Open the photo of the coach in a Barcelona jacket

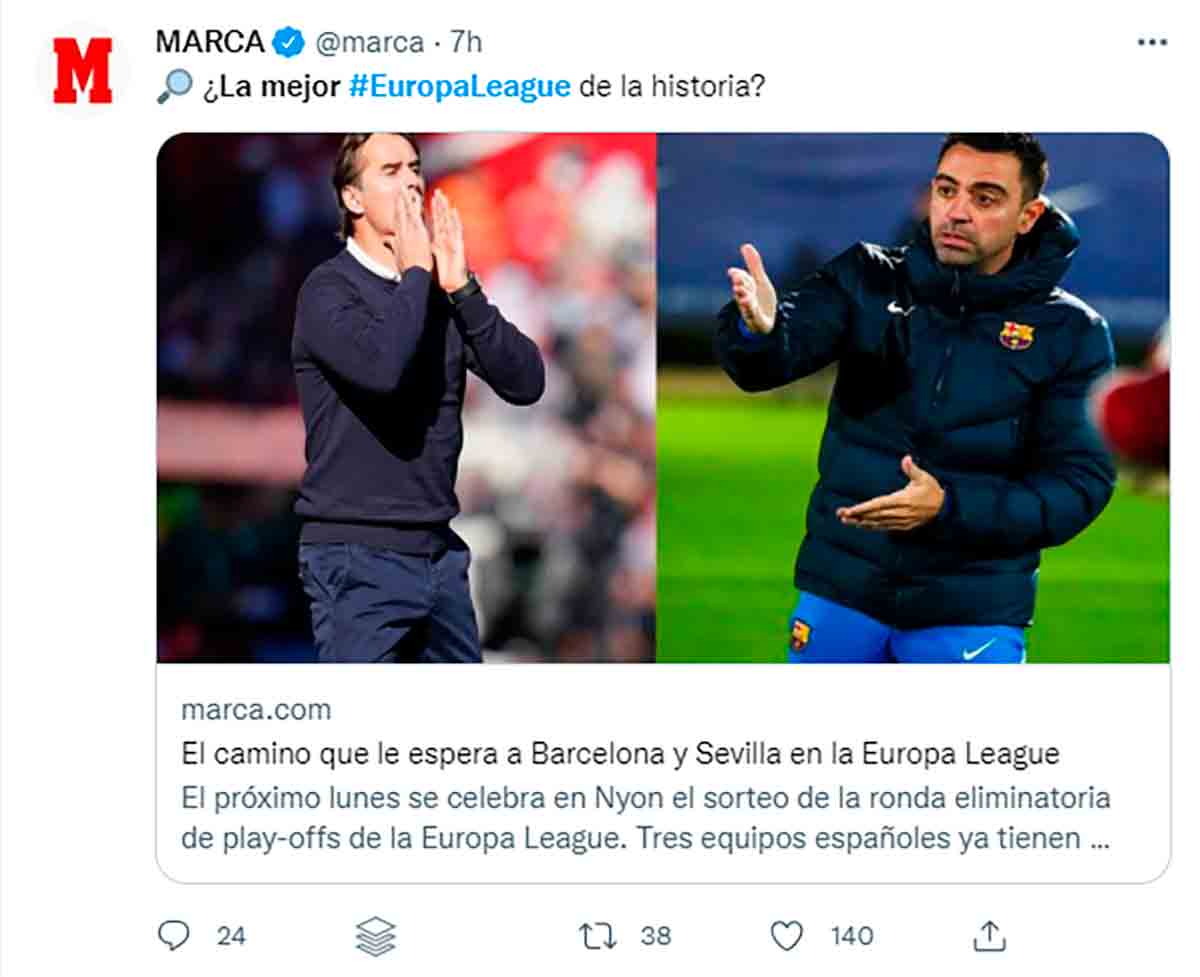[912, 398]
